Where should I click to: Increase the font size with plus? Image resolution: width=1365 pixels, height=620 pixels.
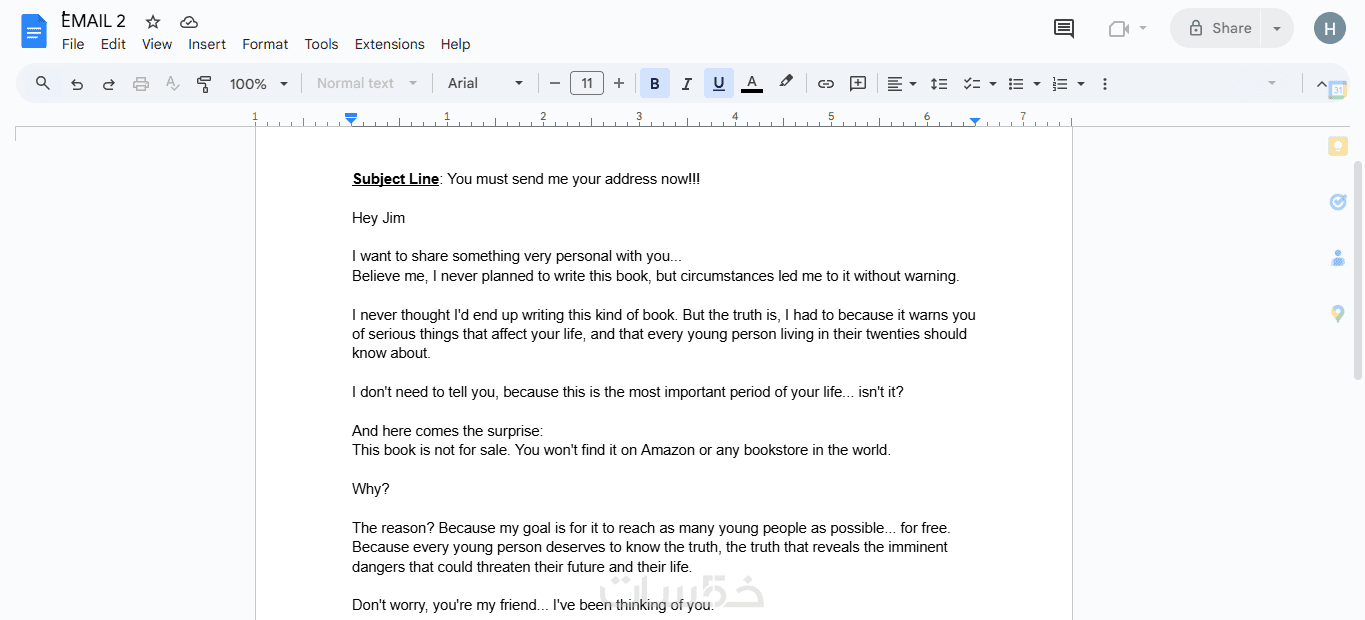click(x=619, y=84)
